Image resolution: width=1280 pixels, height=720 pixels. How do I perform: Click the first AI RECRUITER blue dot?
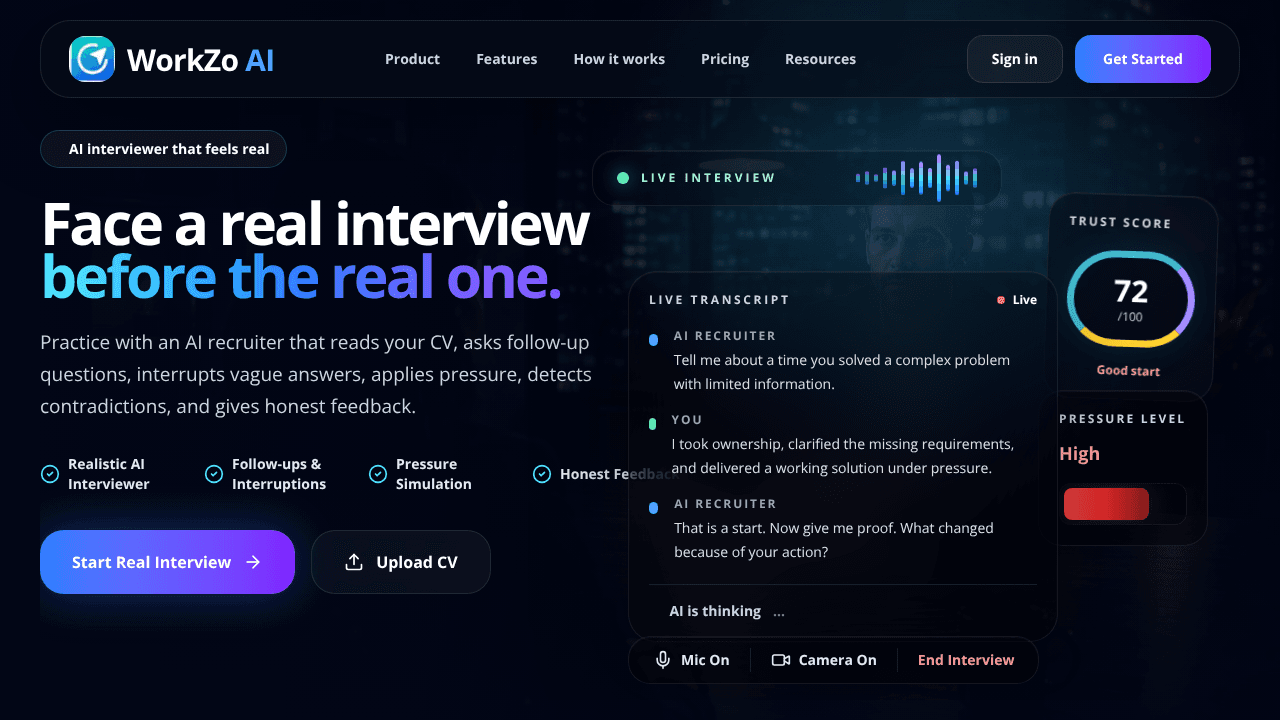click(653, 340)
